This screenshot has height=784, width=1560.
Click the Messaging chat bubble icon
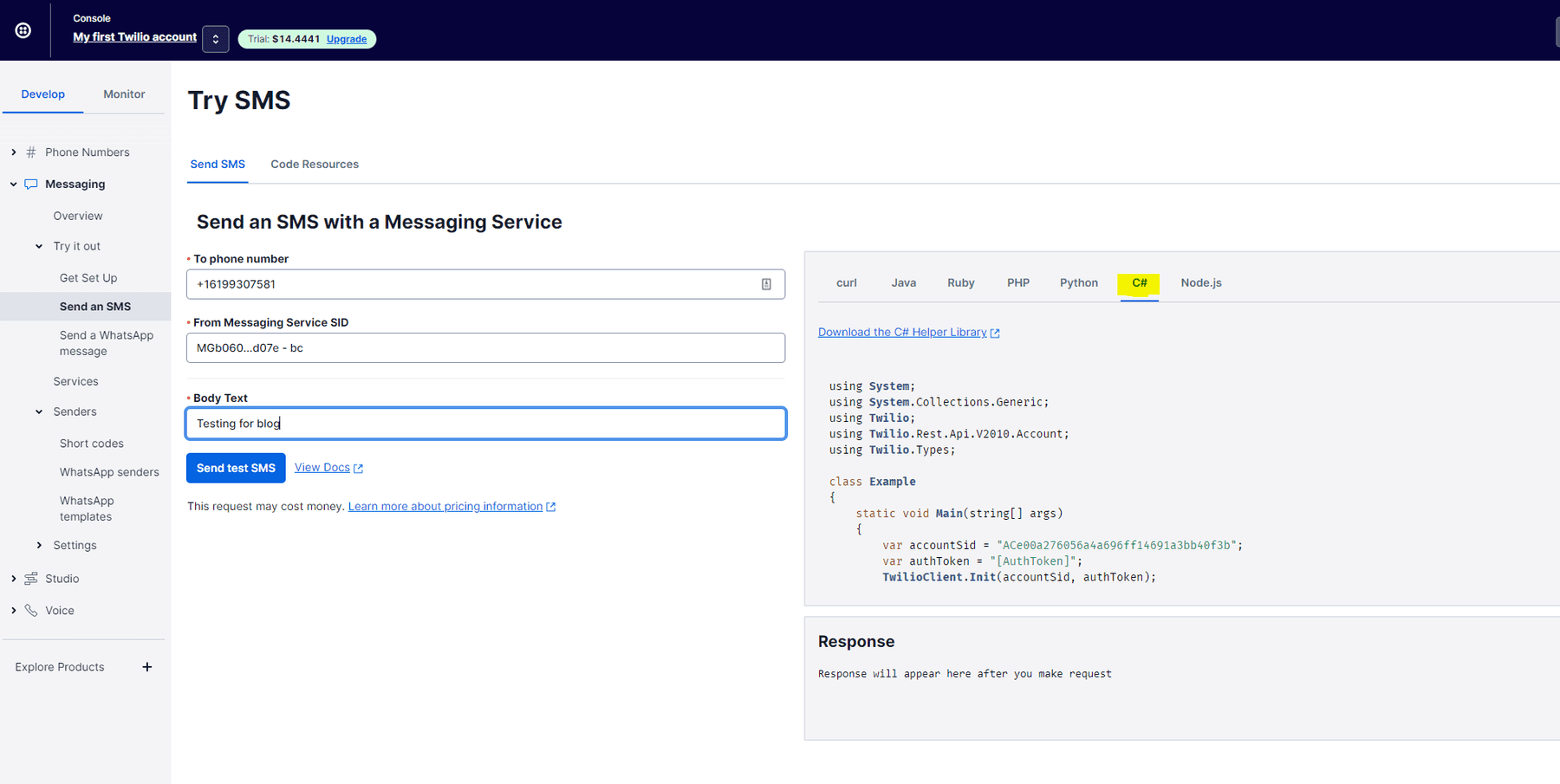point(31,185)
